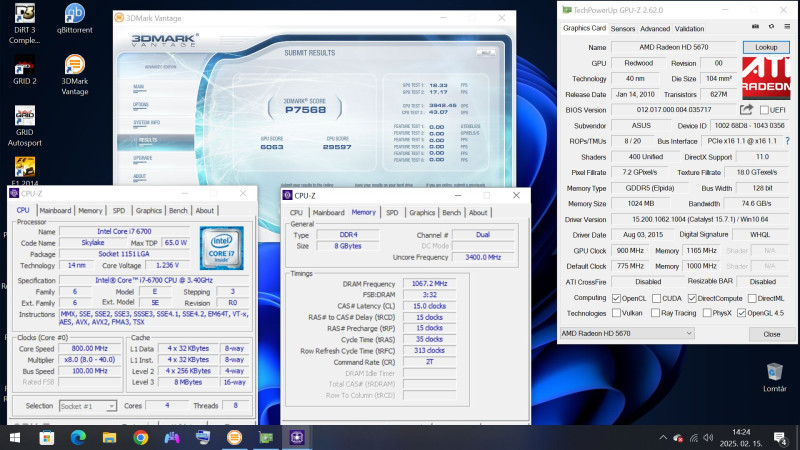Toggle the DirectML checkbox
Image resolution: width=800 pixels, height=450 pixels.
(752, 298)
